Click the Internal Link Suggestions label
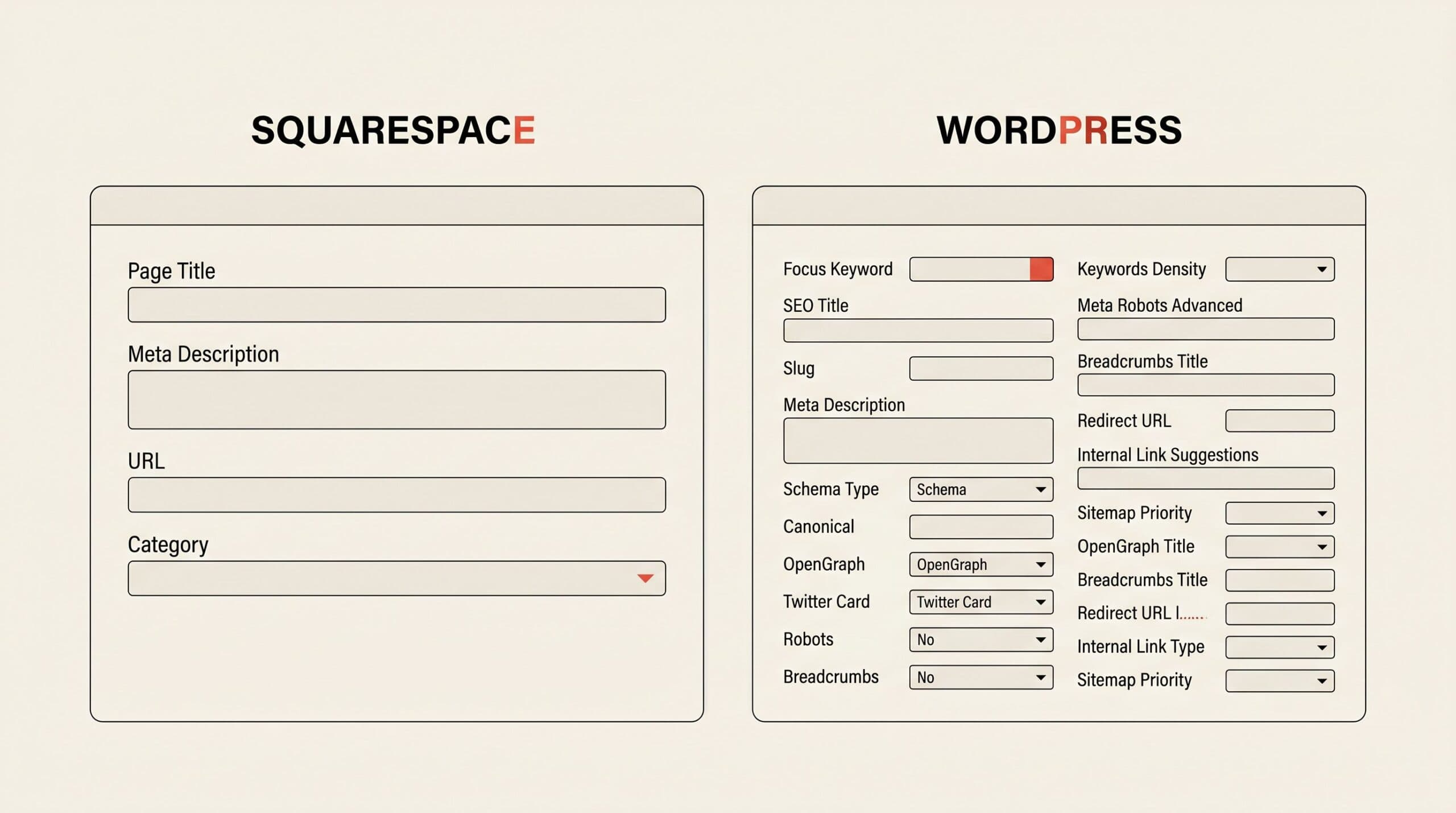The image size is (1456, 813). 1168,455
